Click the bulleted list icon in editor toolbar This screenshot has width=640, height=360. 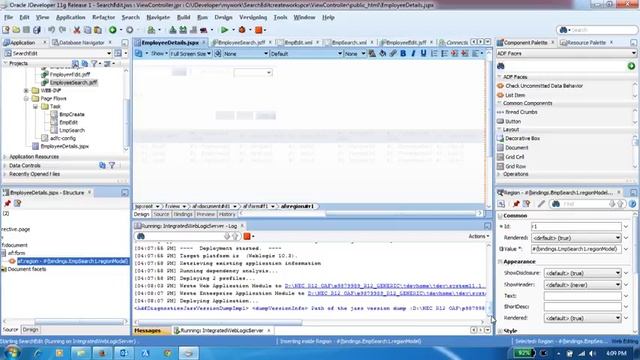444,53
